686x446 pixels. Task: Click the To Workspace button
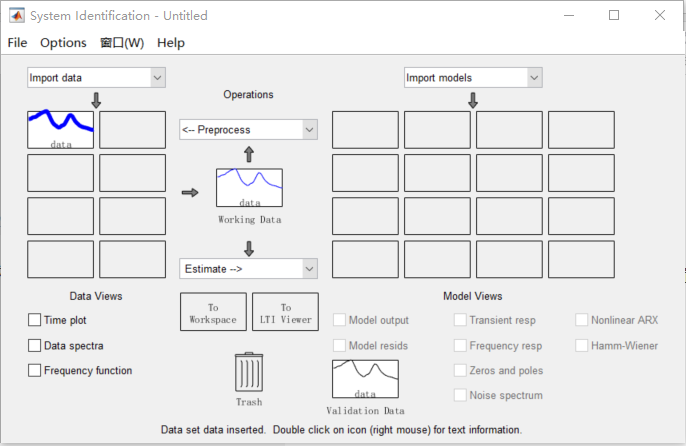pyautogui.click(x=213, y=312)
